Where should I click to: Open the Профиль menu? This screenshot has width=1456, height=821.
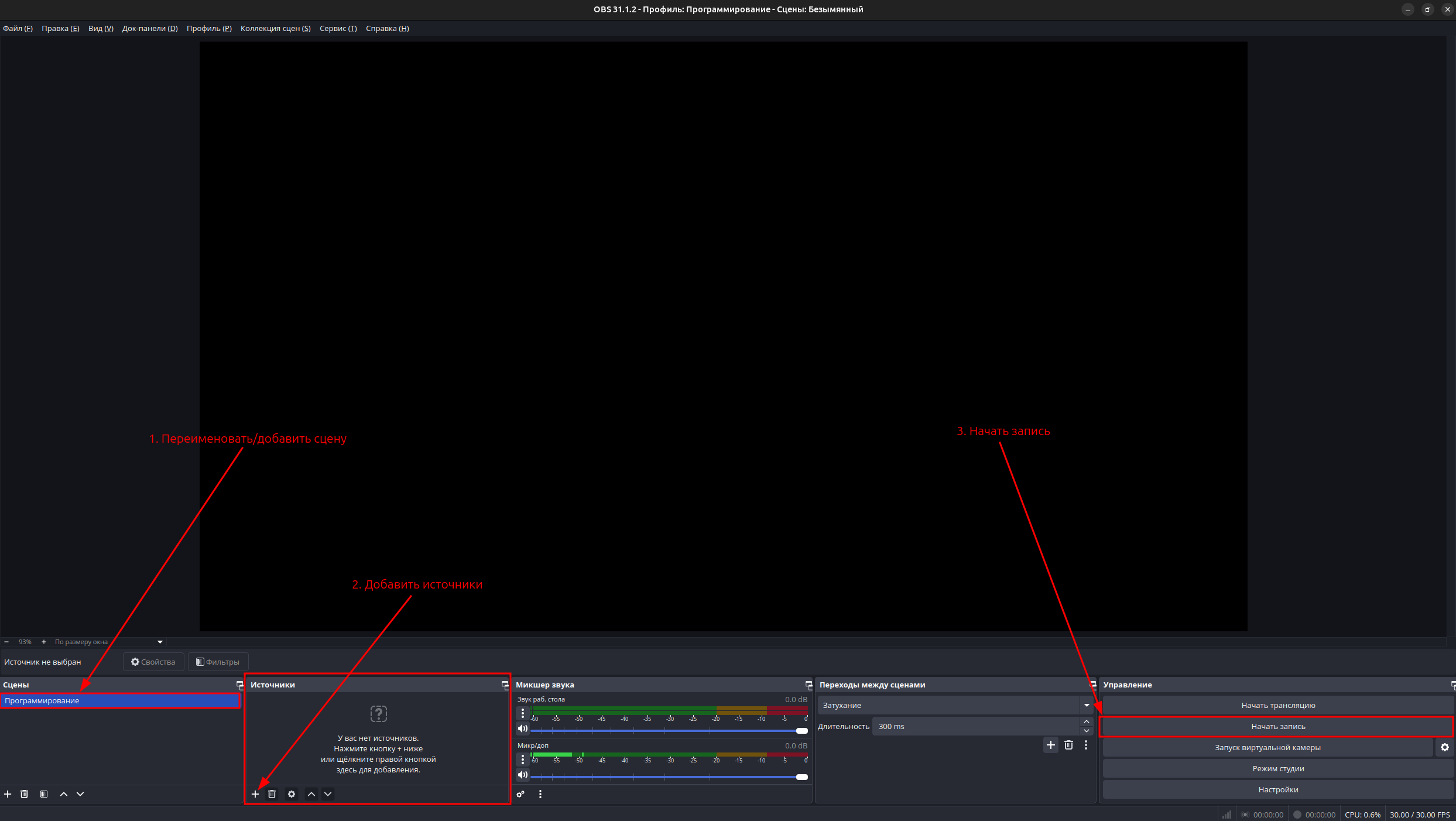click(209, 28)
